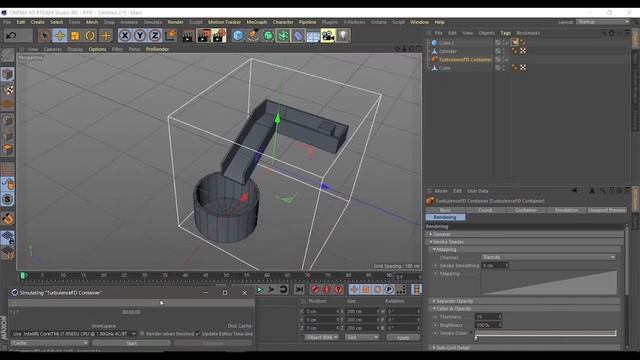Select TurbulenceFD Container in Object Manager
This screenshot has width=640, height=360.
pos(465,60)
